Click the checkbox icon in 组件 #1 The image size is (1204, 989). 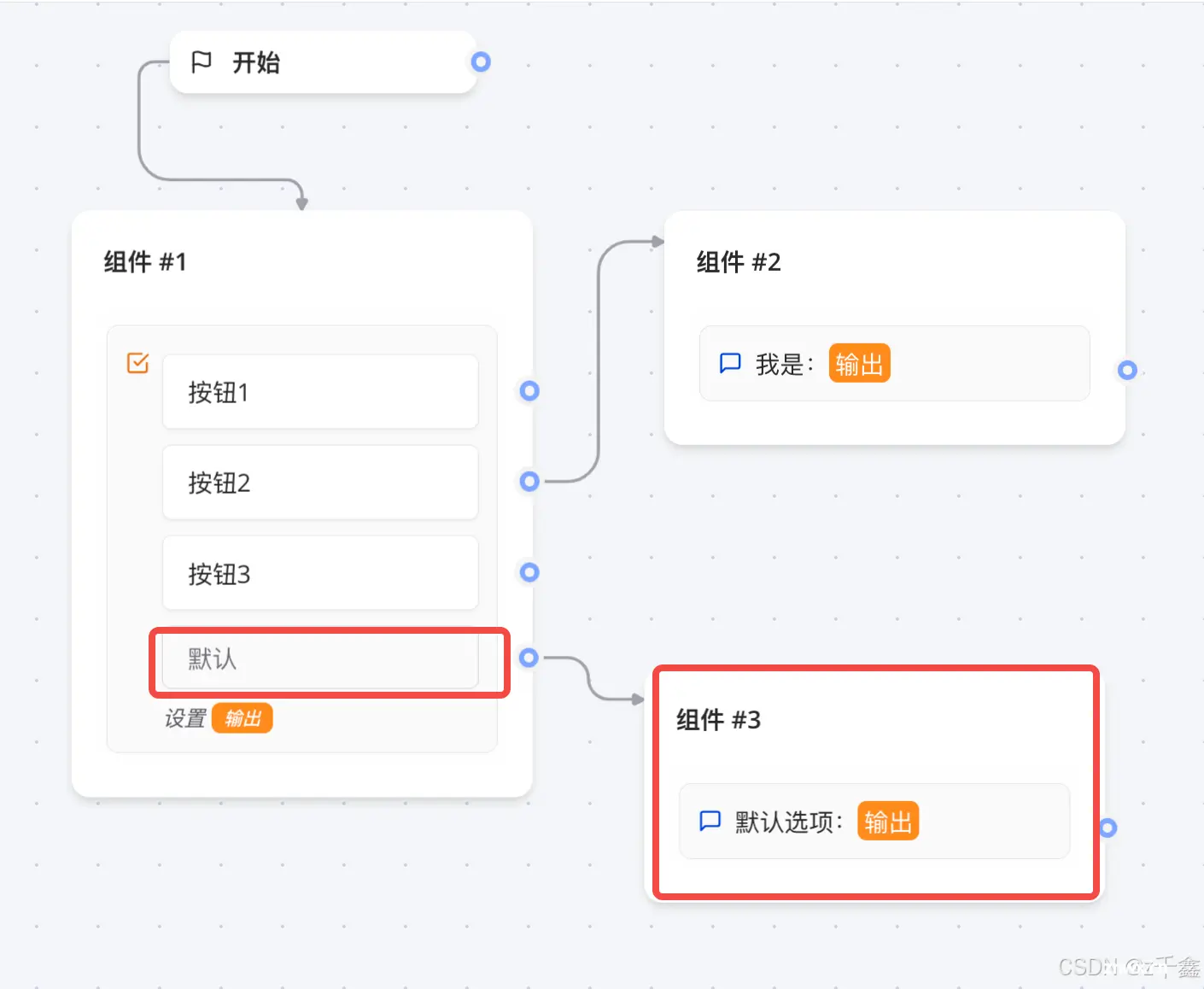click(x=137, y=363)
